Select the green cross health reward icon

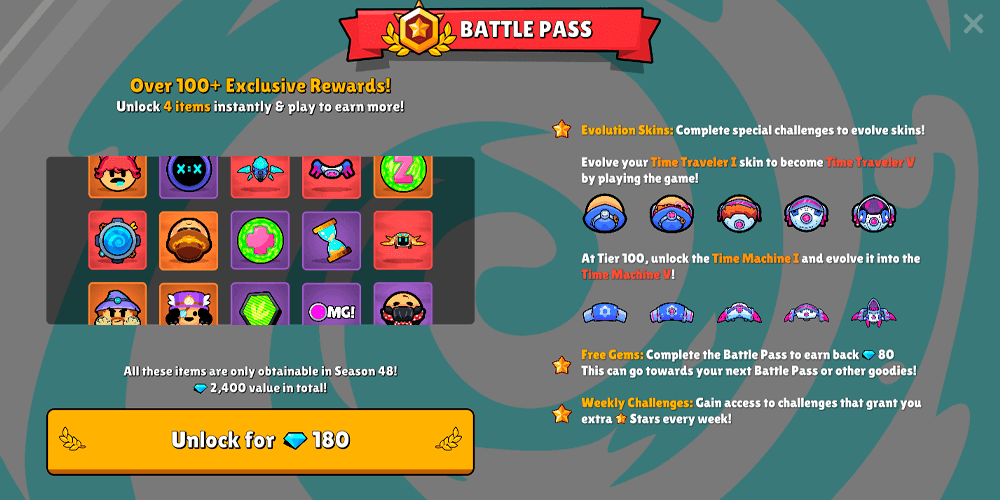pos(260,240)
